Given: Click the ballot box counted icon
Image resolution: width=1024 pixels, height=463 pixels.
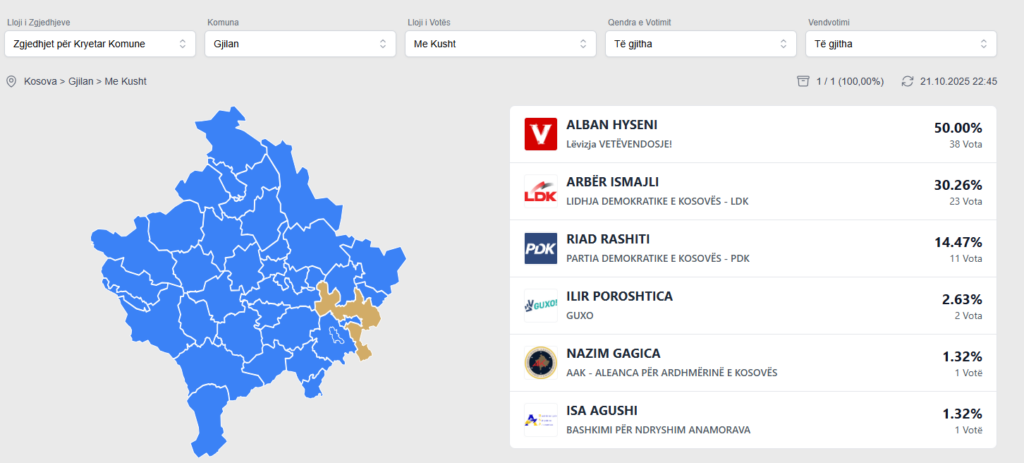Looking at the screenshot, I should 802,81.
